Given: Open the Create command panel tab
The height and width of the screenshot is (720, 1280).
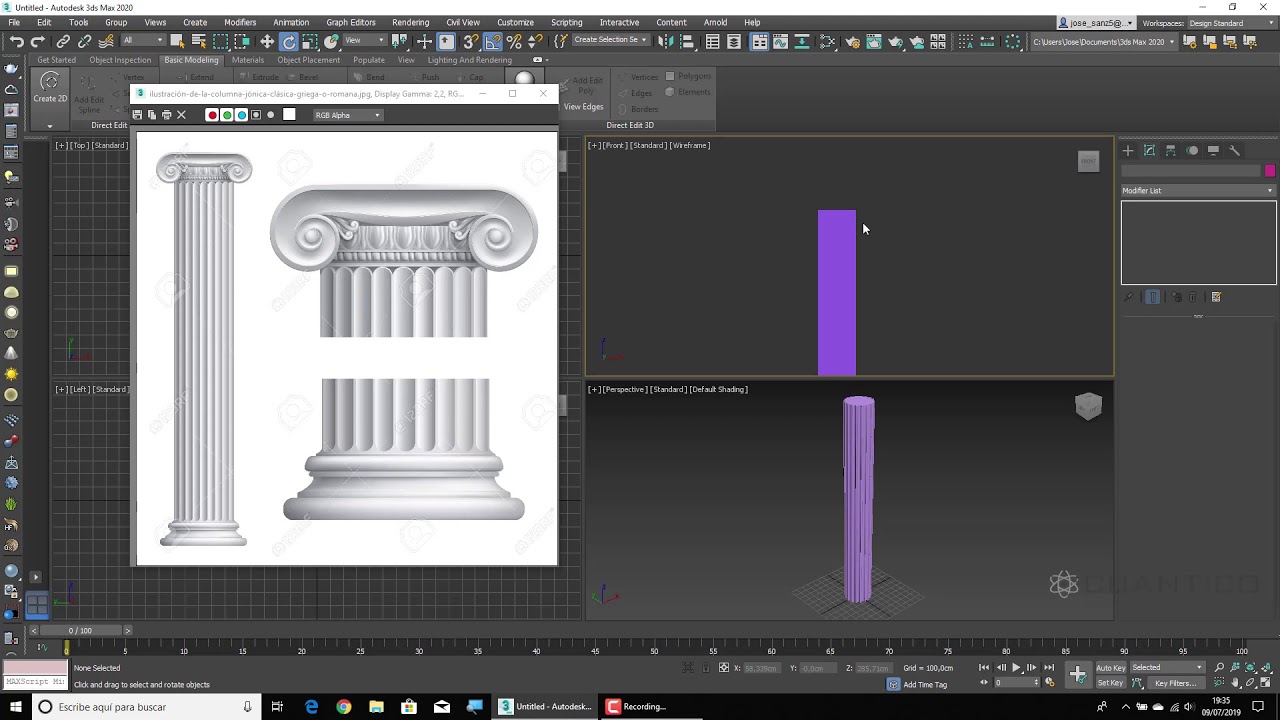Looking at the screenshot, I should click(x=1128, y=151).
